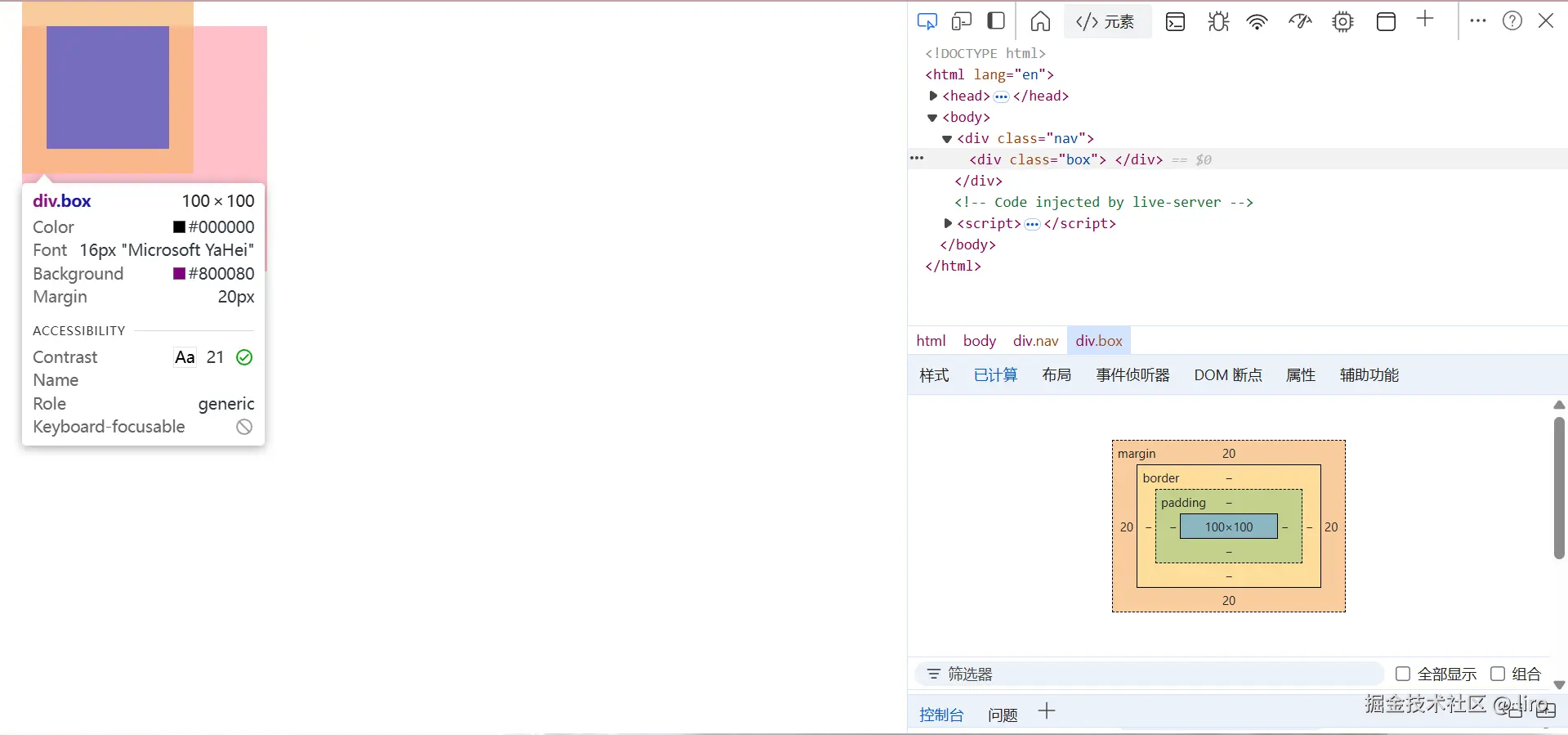Show collapsed head content ellipsis
1568x735 pixels.
tap(1002, 96)
